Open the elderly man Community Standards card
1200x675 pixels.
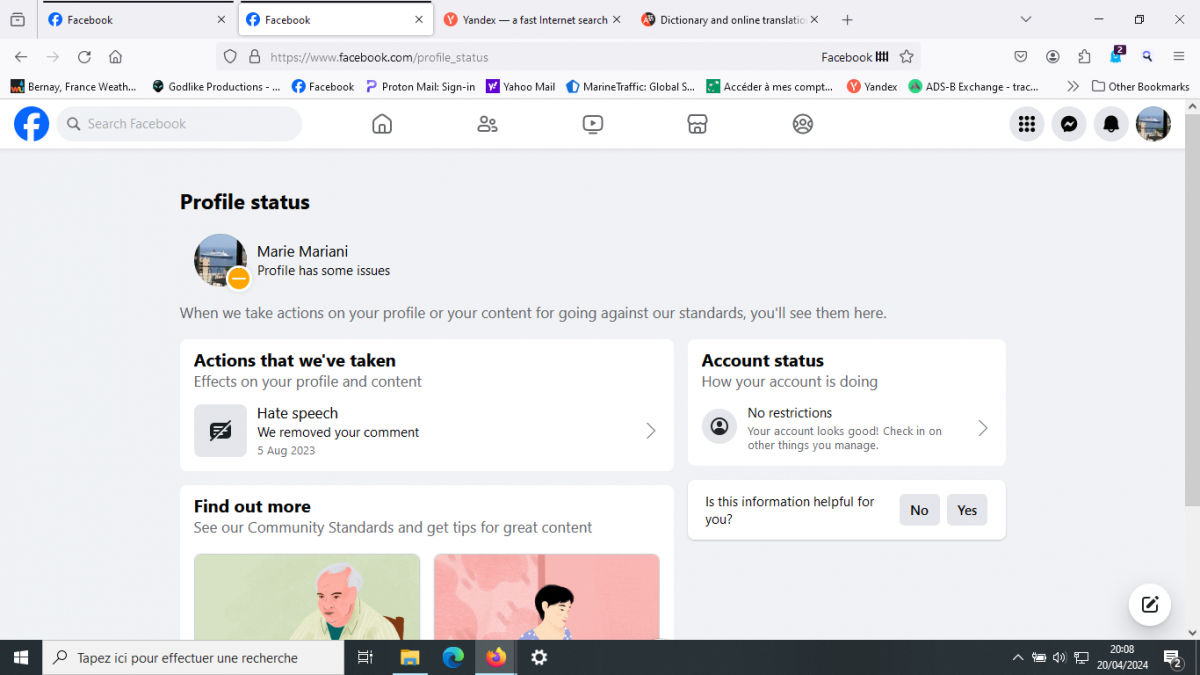coord(307,597)
